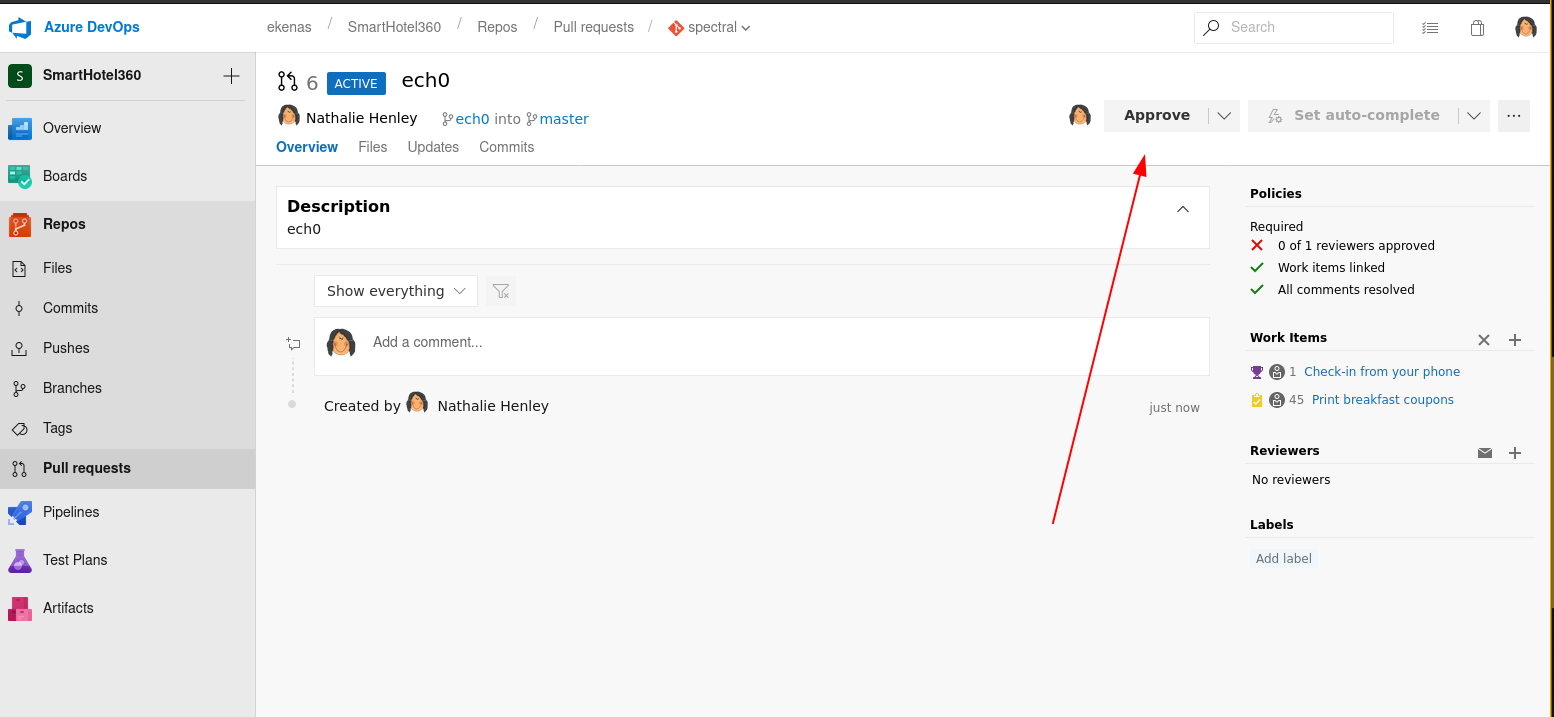Viewport: 1554px width, 717px height.
Task: Open the marketplace shopping bag icon
Action: [1477, 28]
